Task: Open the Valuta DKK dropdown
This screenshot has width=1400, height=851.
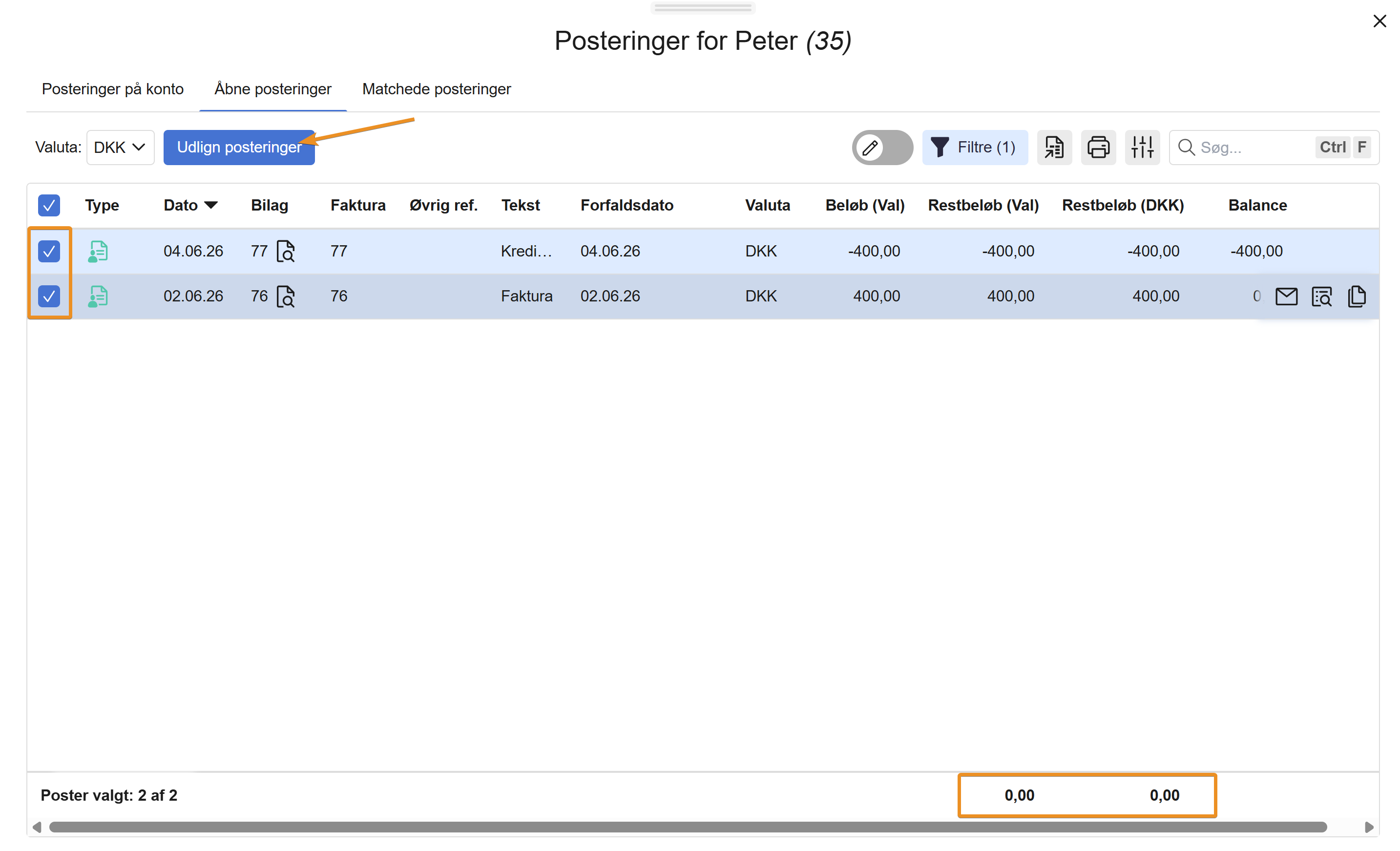Action: (x=120, y=147)
